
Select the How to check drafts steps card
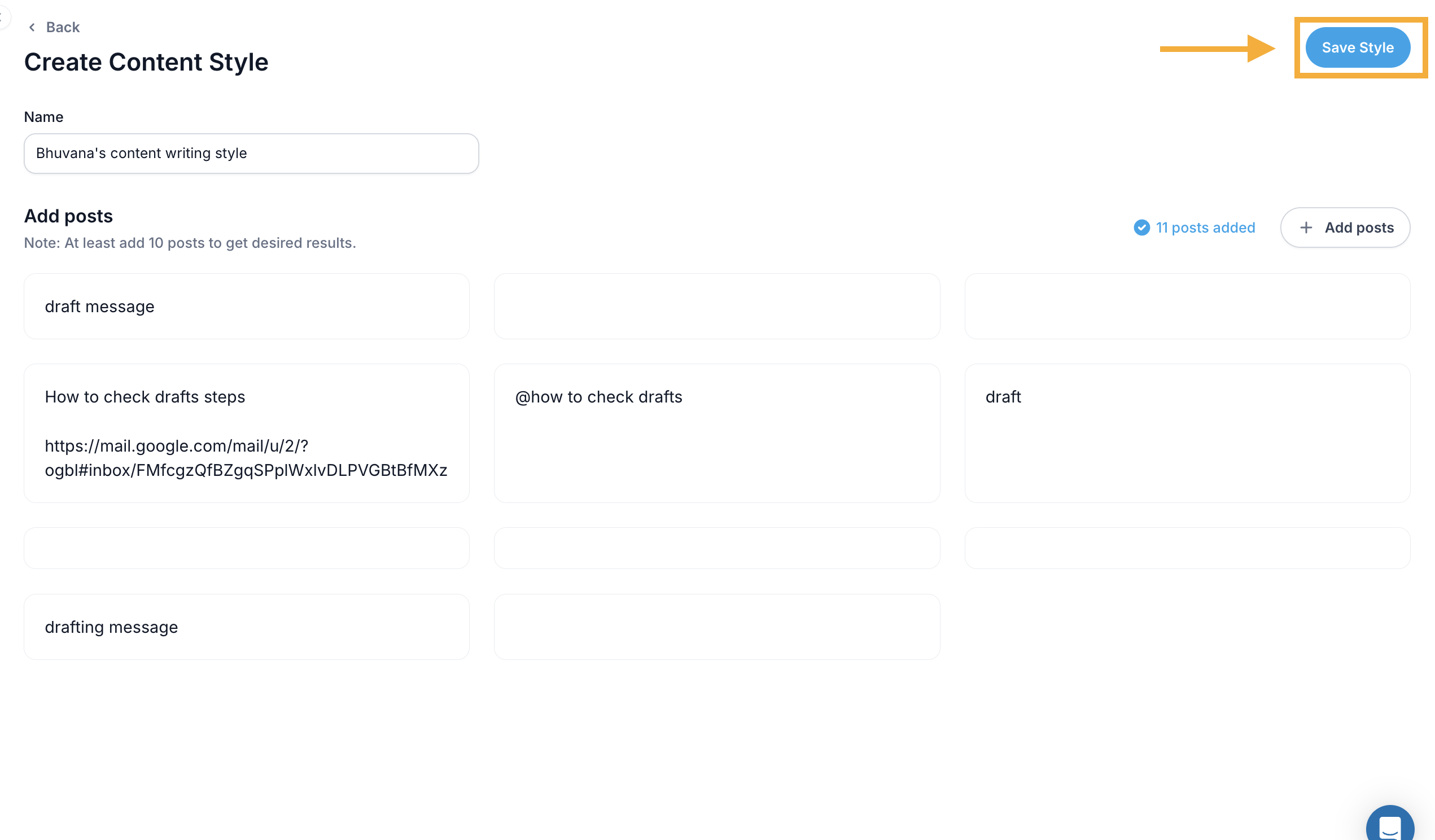(x=247, y=433)
